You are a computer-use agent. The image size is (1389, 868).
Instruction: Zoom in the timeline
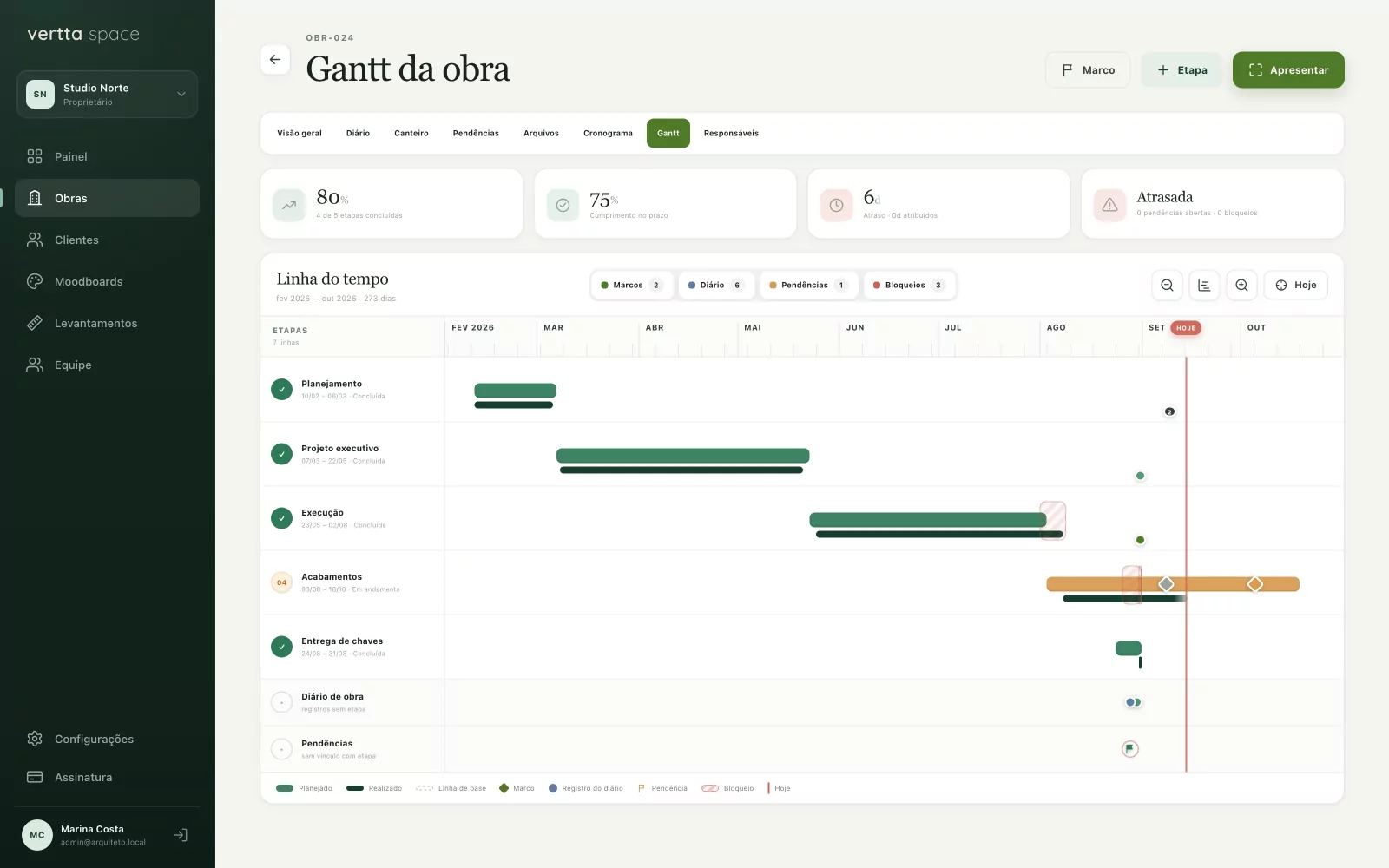tap(1241, 285)
